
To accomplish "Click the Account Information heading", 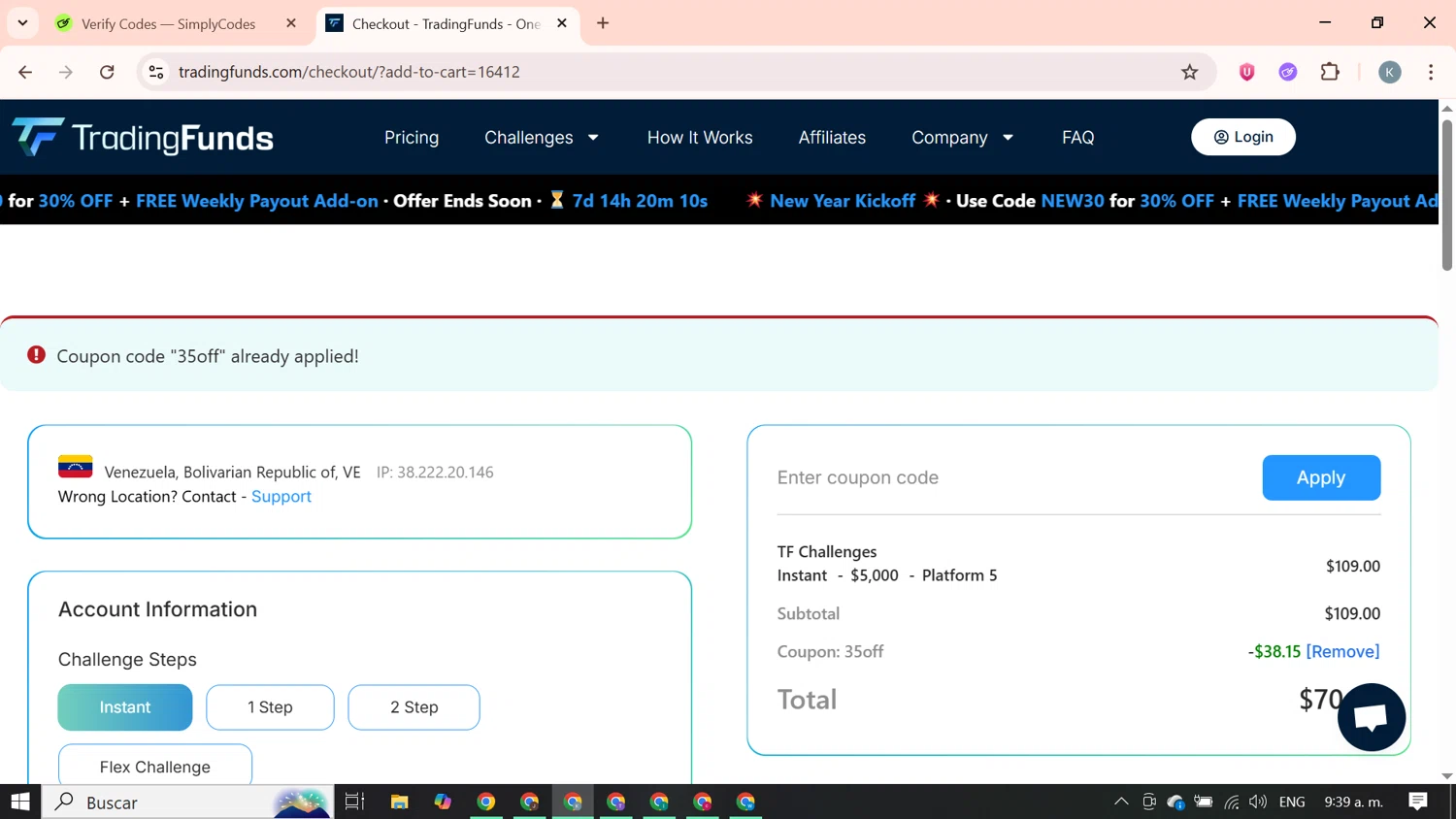I will (158, 609).
